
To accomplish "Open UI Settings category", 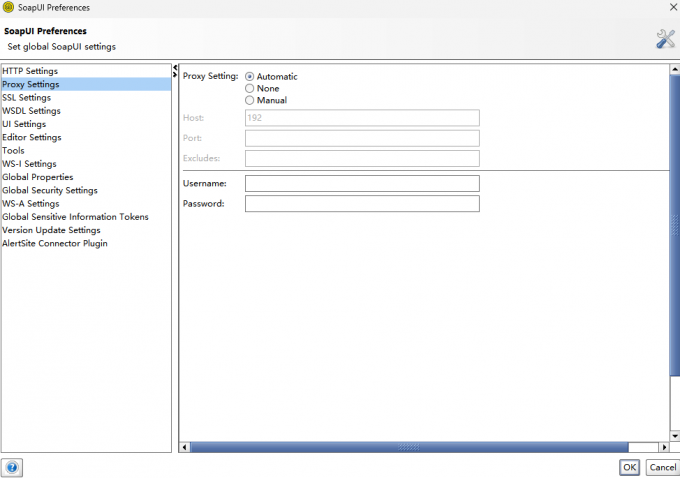I will click(x=86, y=124).
